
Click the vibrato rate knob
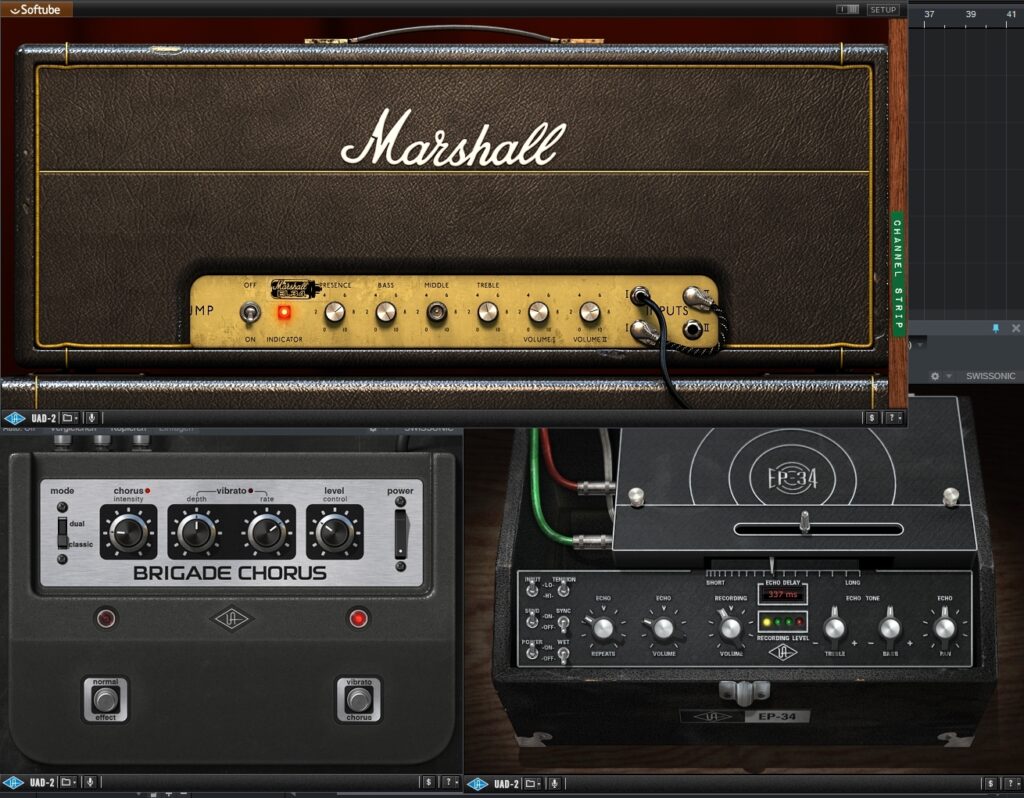pos(266,533)
